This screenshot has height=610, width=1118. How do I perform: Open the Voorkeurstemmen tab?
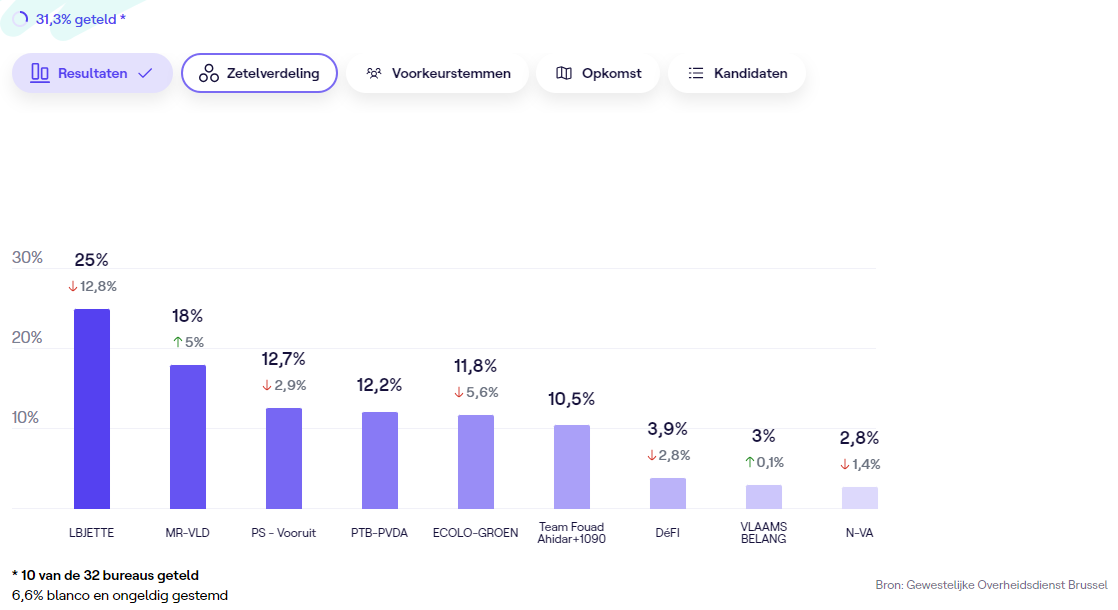click(437, 73)
